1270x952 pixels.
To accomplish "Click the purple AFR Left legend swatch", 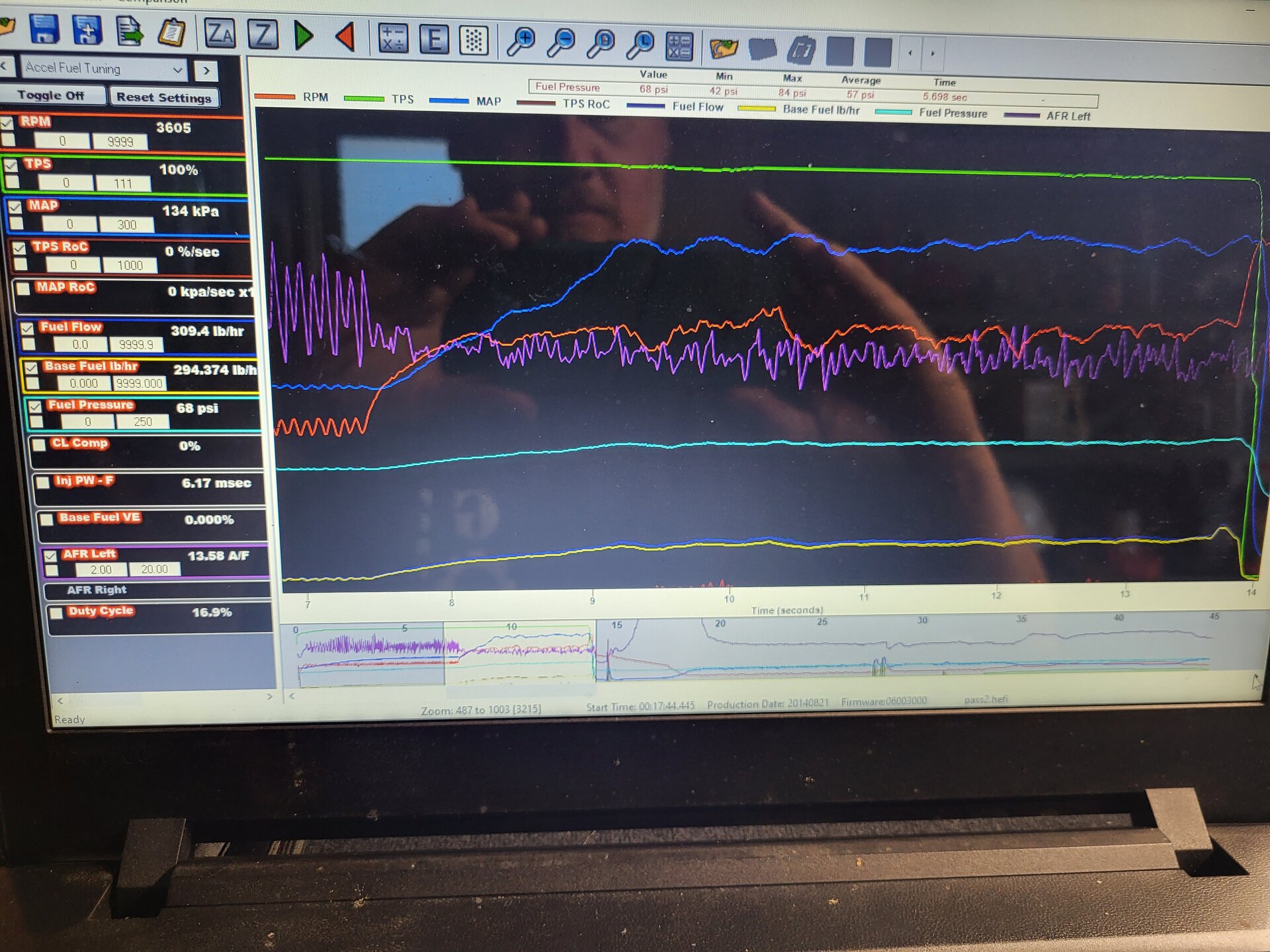I will (x=1021, y=115).
